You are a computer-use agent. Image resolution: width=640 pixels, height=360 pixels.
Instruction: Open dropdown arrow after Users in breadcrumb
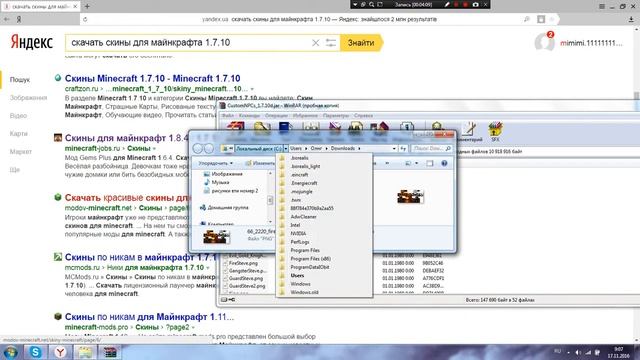306,149
